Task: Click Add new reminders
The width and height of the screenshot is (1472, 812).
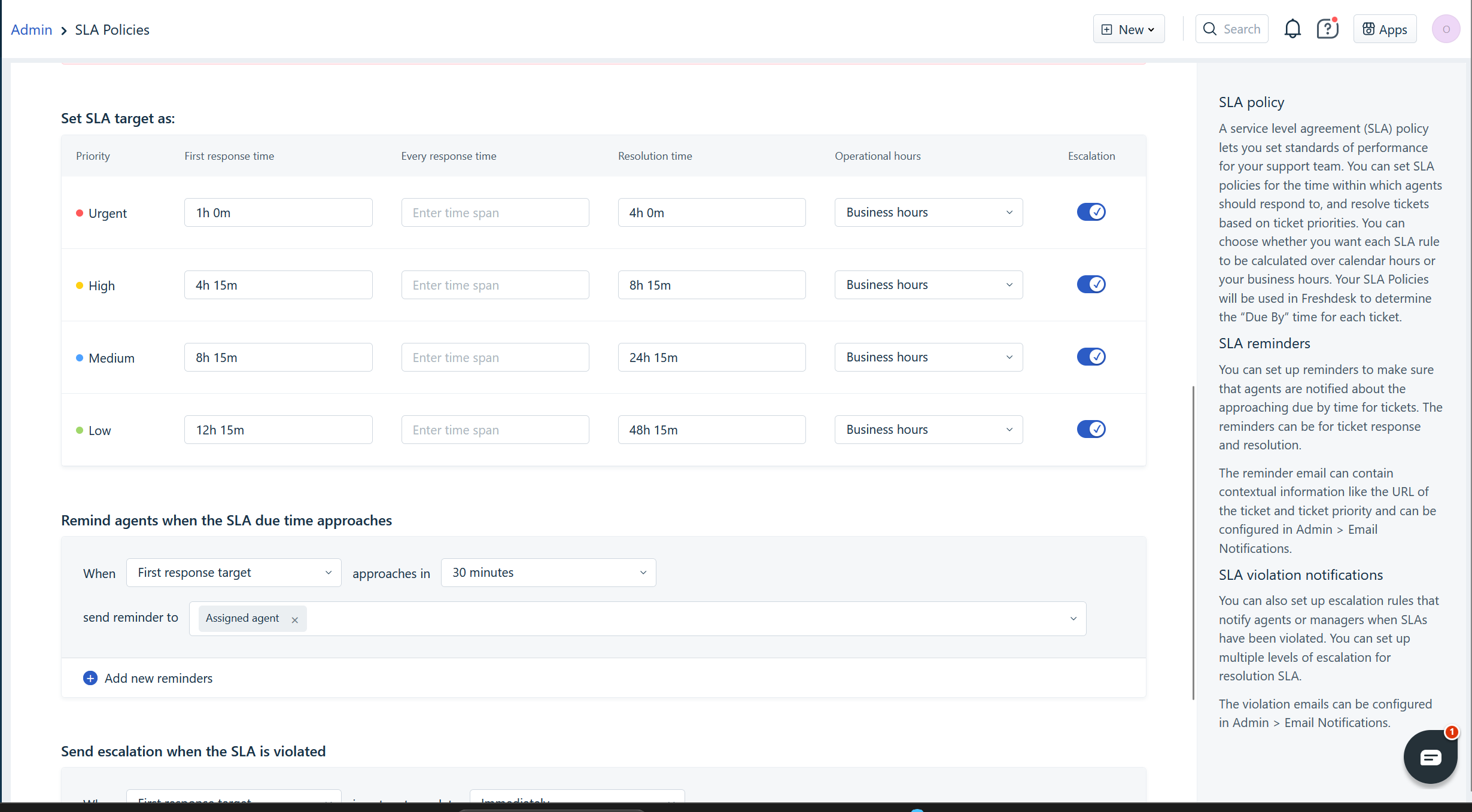Action: (x=159, y=678)
